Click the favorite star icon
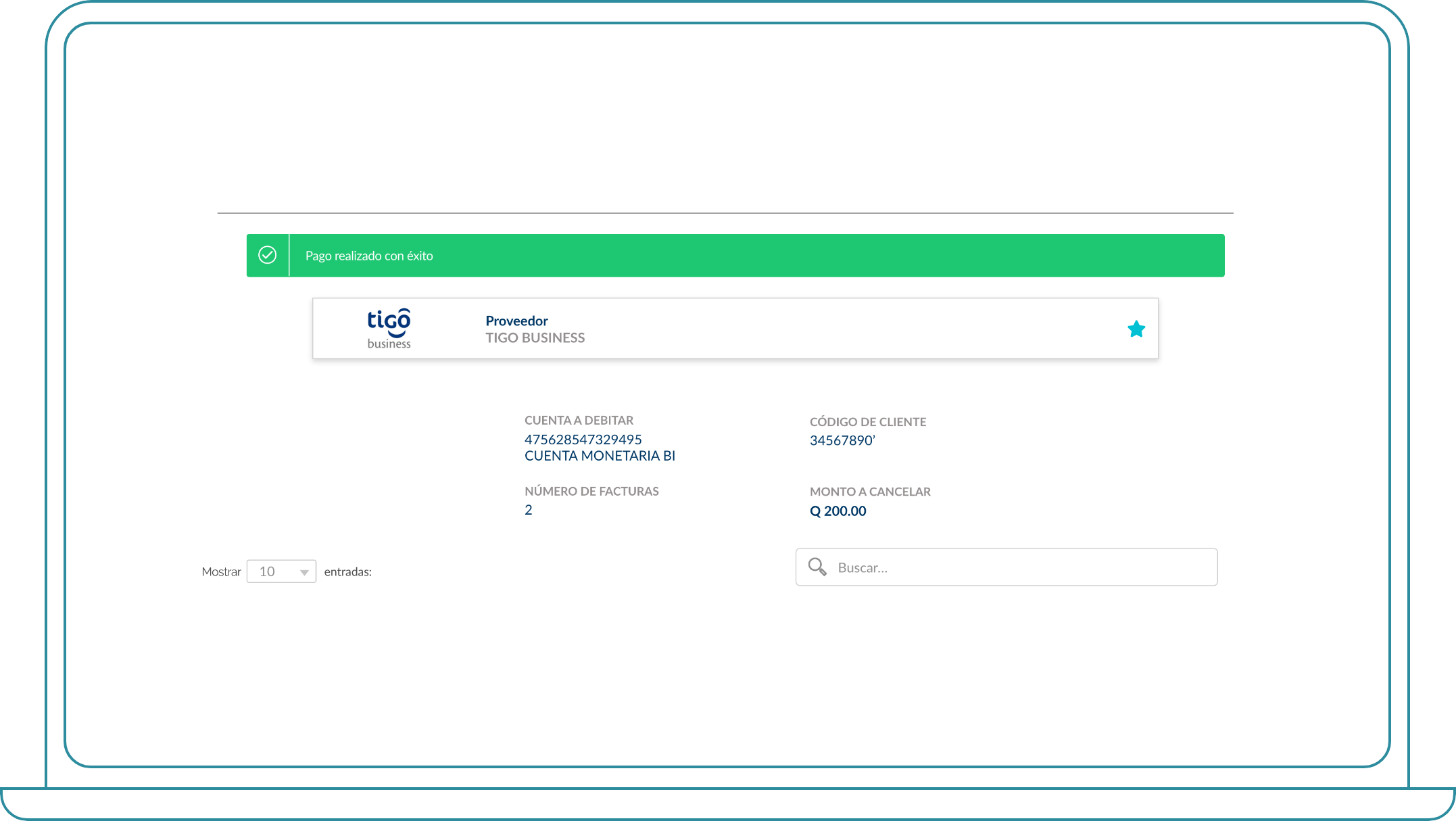This screenshot has width=1456, height=821. coord(1136,329)
